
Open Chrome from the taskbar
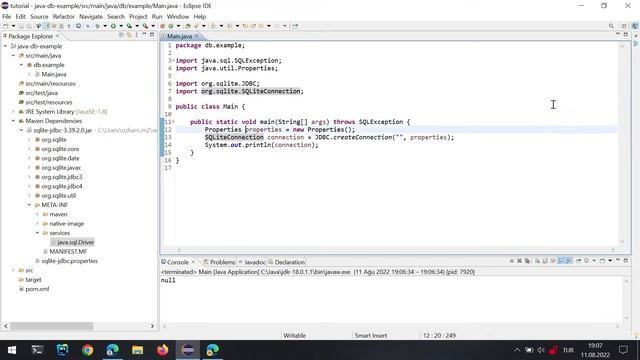87,350
